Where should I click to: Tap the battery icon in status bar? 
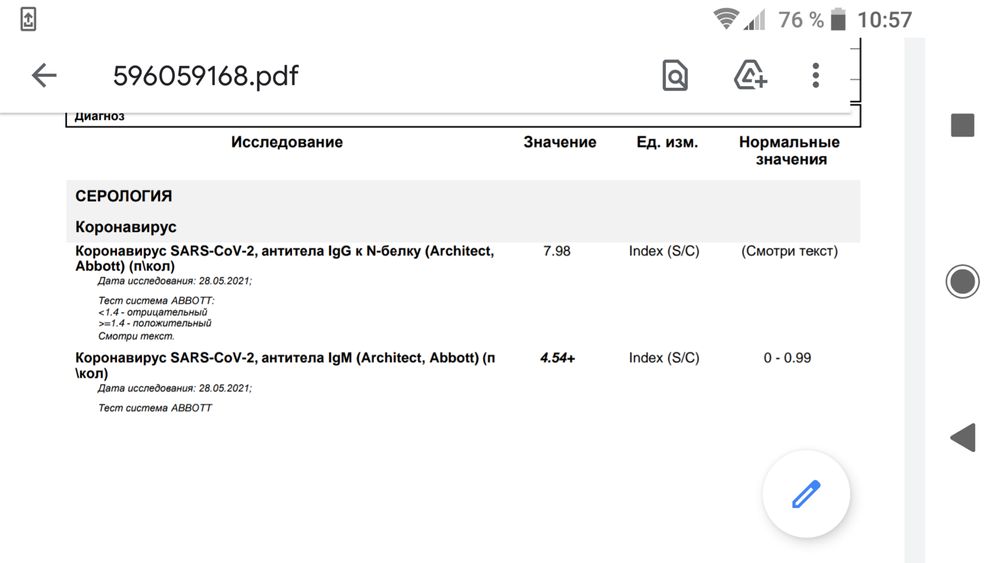pos(838,19)
